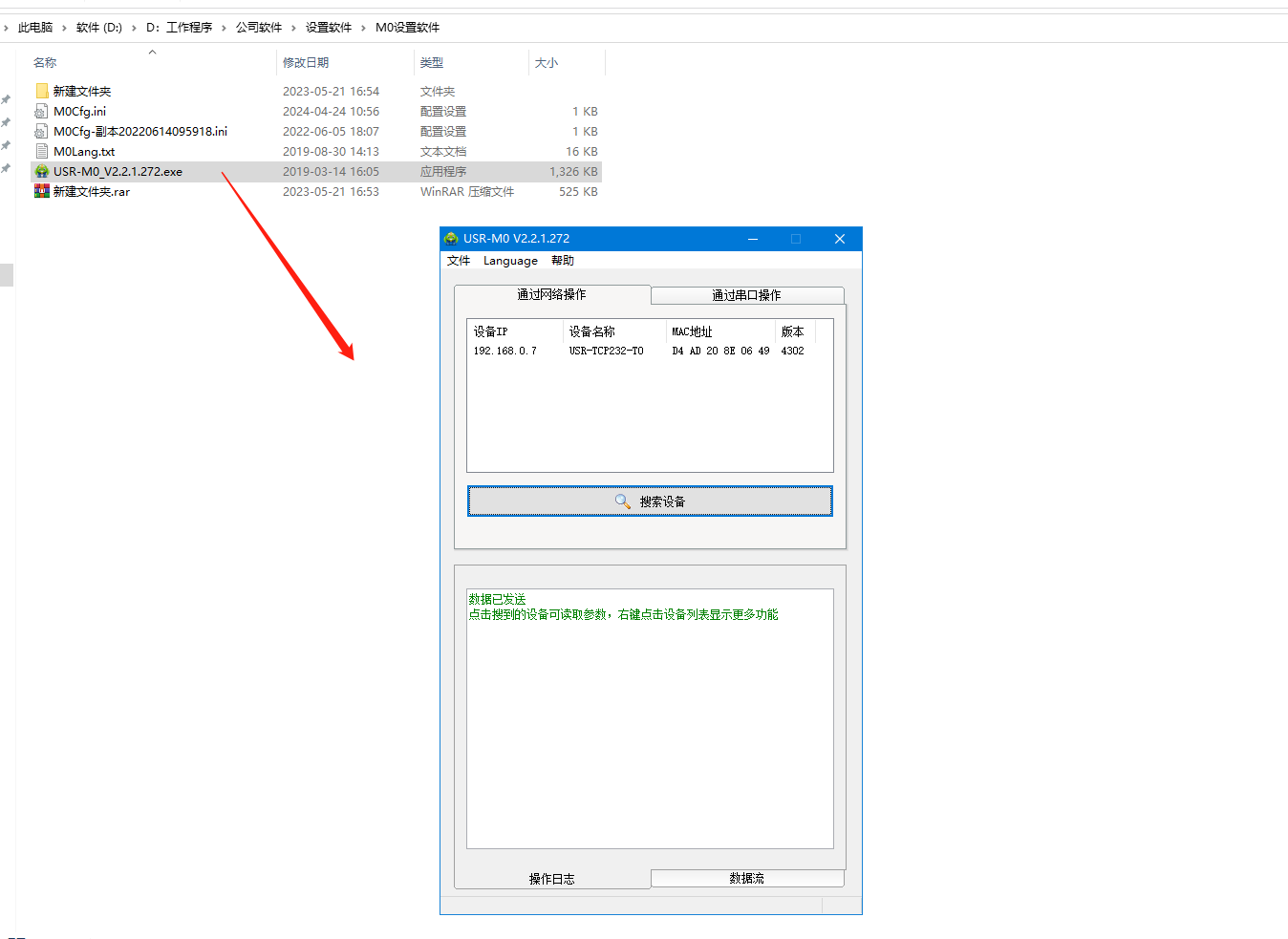Sort files by 修改日期 column header
Screen dimensions: 1288x939
[x=306, y=63]
